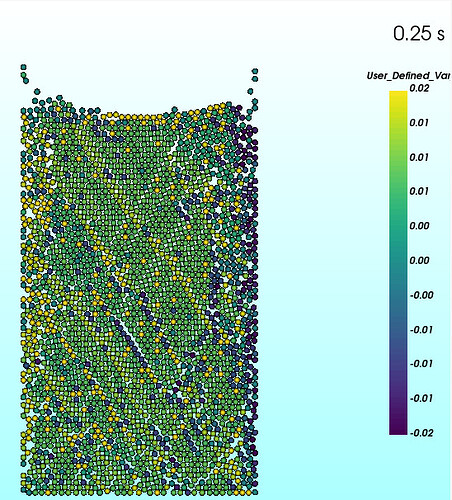The width and height of the screenshot is (452, 500).
Task: Pick the yellow top end of color bar
Action: tap(398, 95)
